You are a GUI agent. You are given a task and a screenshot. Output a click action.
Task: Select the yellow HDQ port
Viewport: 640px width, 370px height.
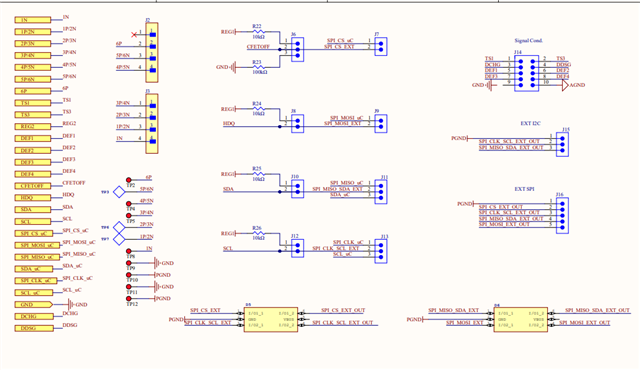coord(33,198)
